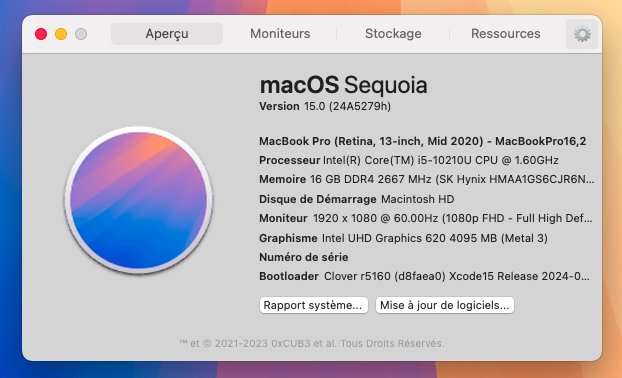
Task: Select the MacBook Pro (Retina, 13-inch, Mid 2020) line
Action: (422, 141)
